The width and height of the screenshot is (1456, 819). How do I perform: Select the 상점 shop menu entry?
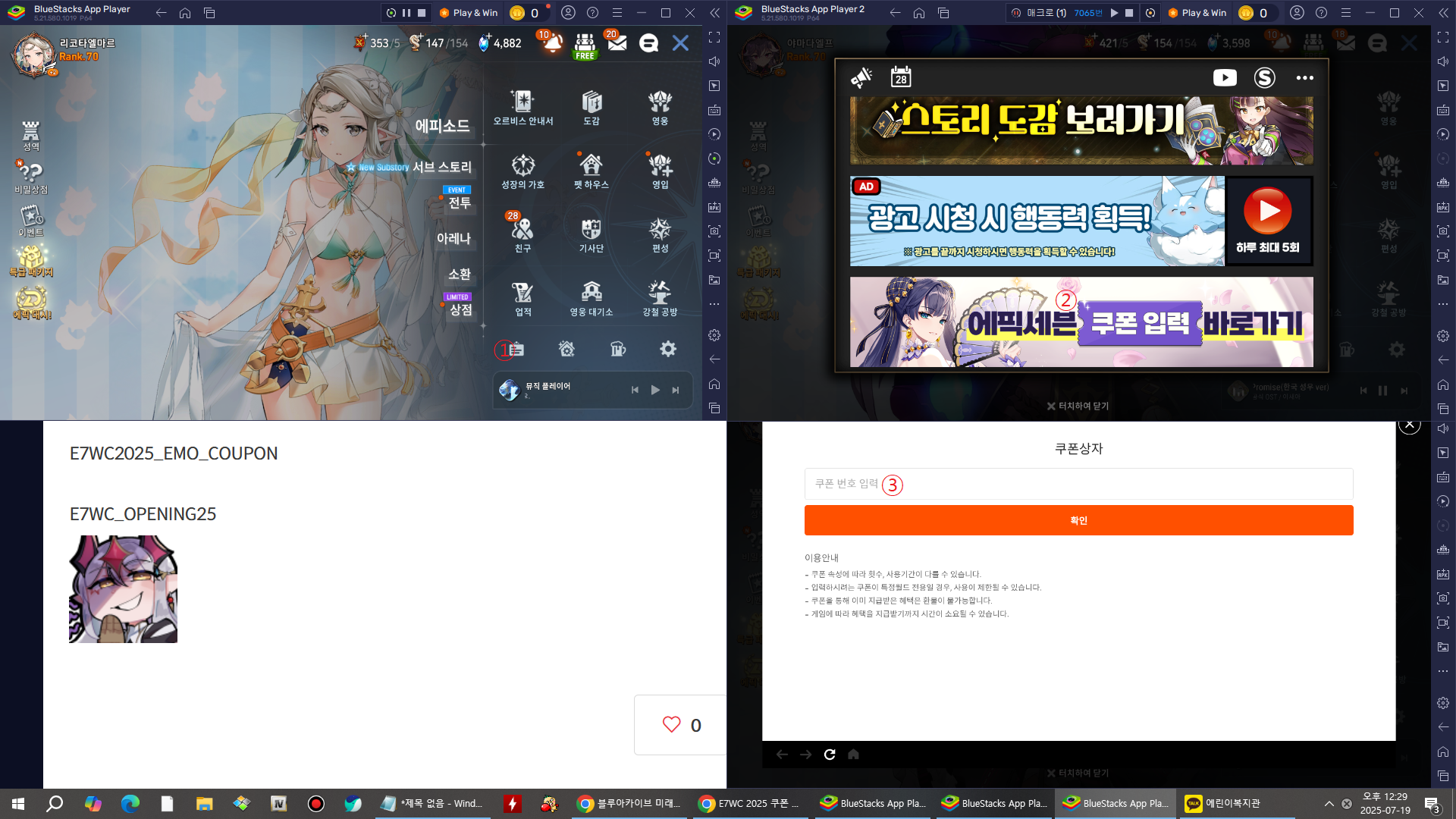coord(460,309)
